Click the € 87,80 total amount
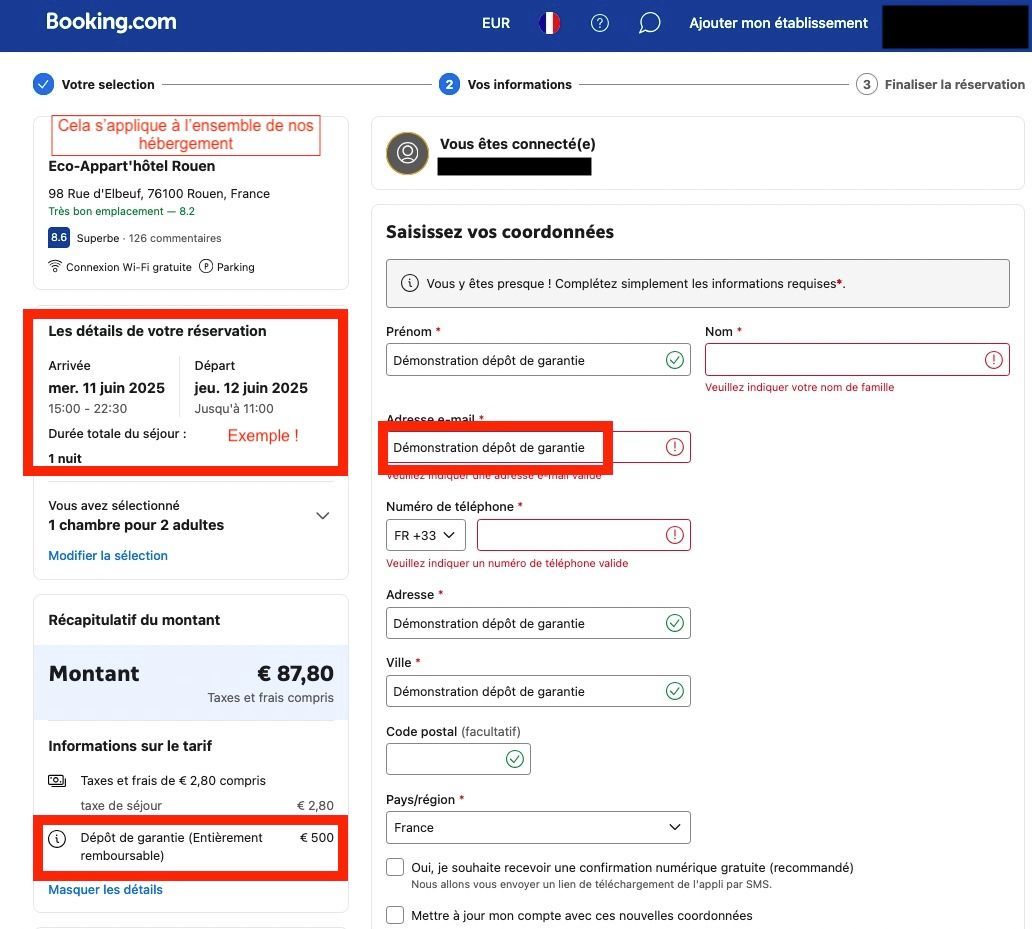 coord(295,673)
